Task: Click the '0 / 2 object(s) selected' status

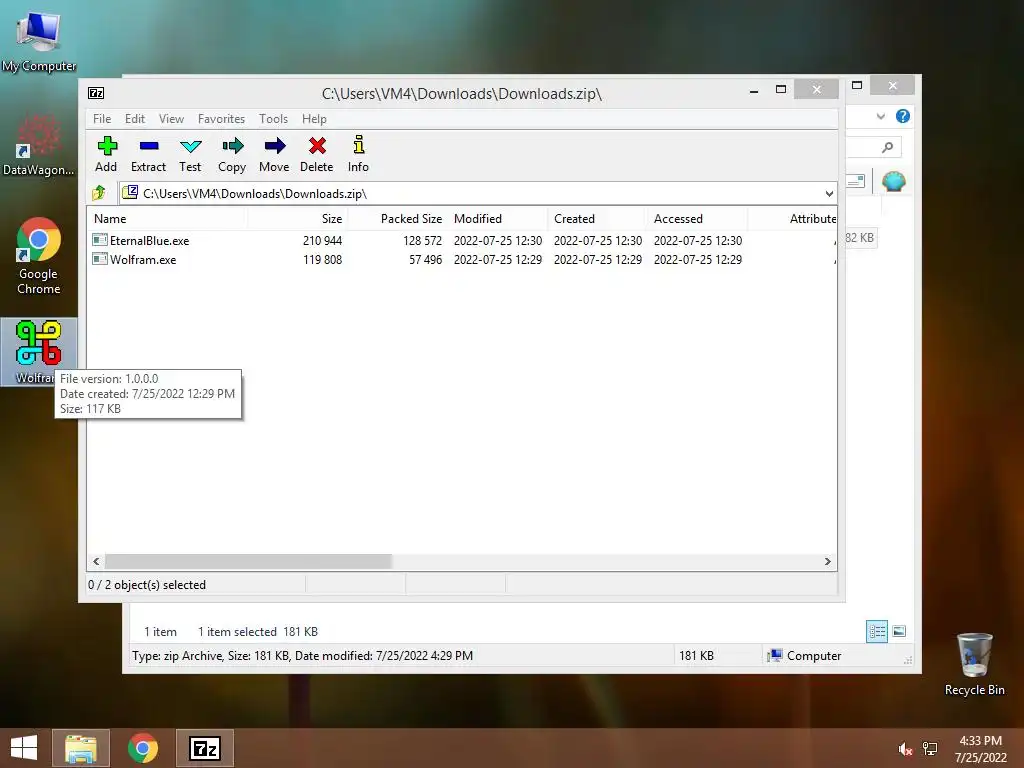Action: pos(147,584)
